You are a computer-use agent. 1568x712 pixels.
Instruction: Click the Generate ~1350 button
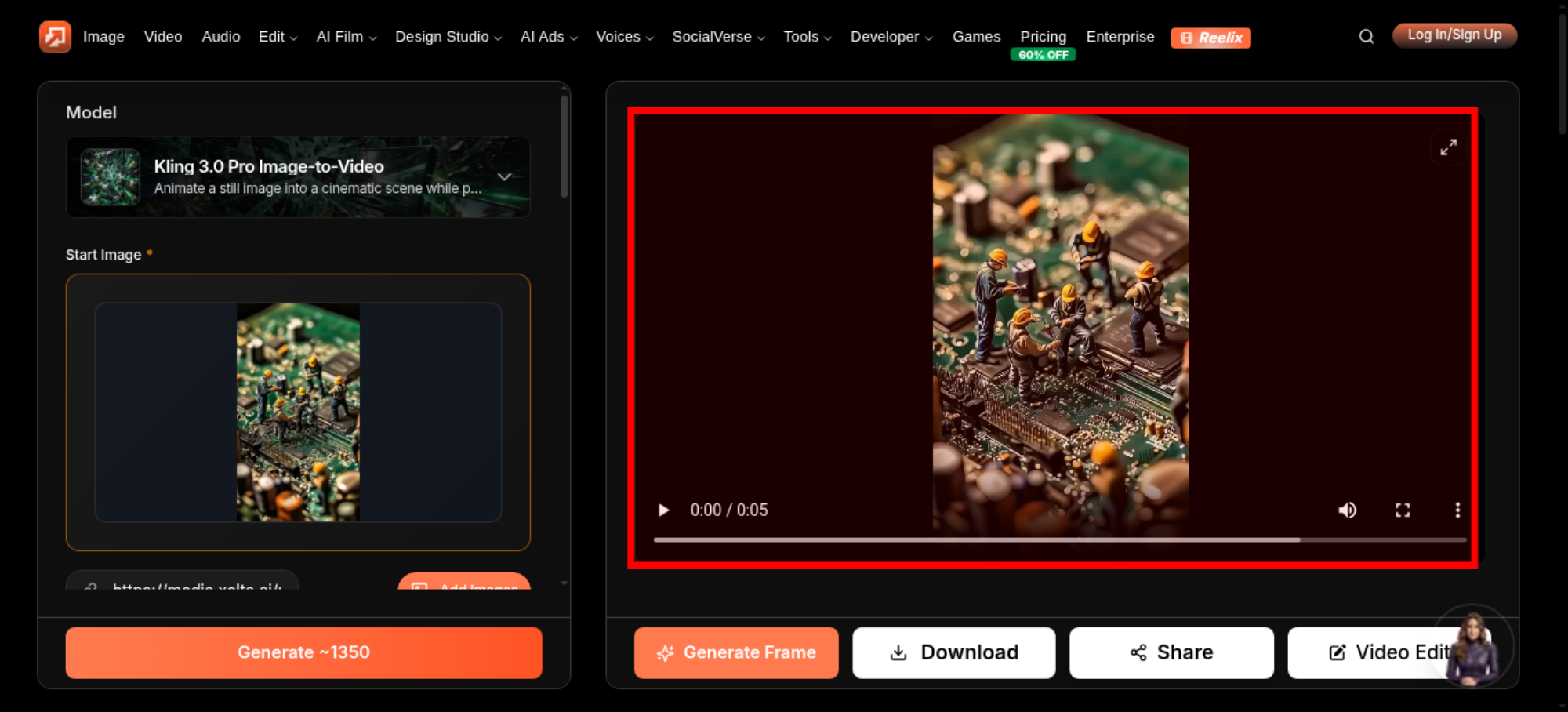(x=303, y=652)
